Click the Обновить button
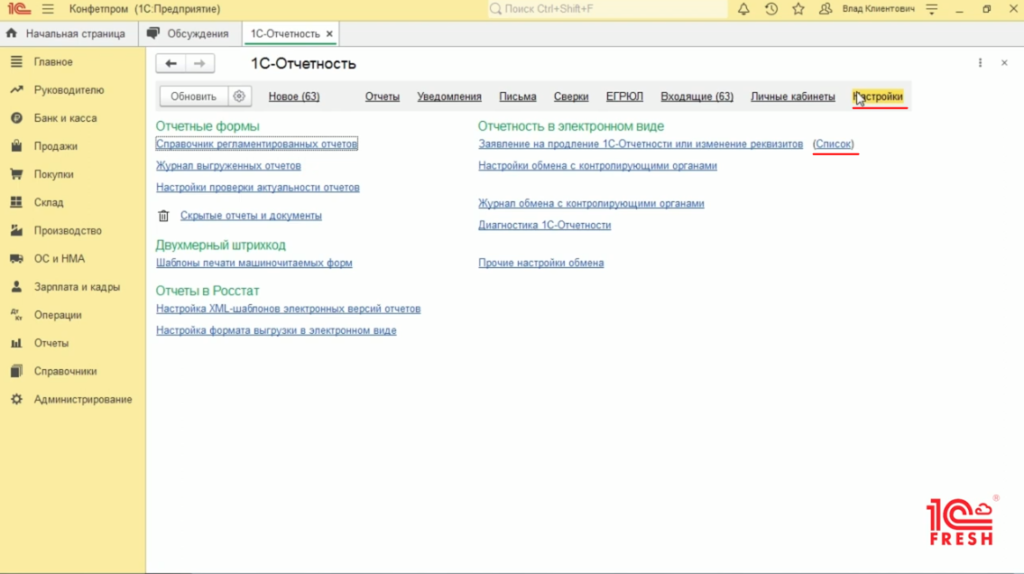This screenshot has width=1024, height=574. (x=193, y=96)
